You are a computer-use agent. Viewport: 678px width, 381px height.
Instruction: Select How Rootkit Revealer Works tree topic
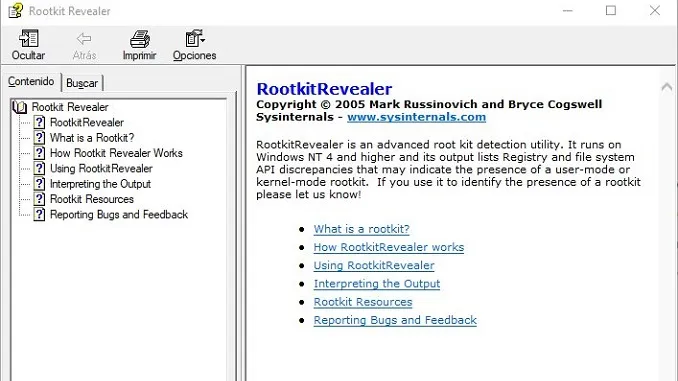coord(116,153)
